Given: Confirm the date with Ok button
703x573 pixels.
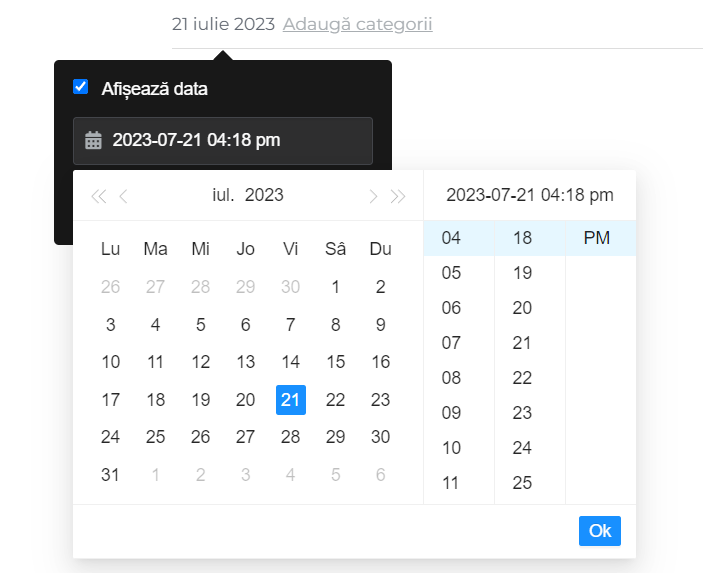Looking at the screenshot, I should point(600,531).
